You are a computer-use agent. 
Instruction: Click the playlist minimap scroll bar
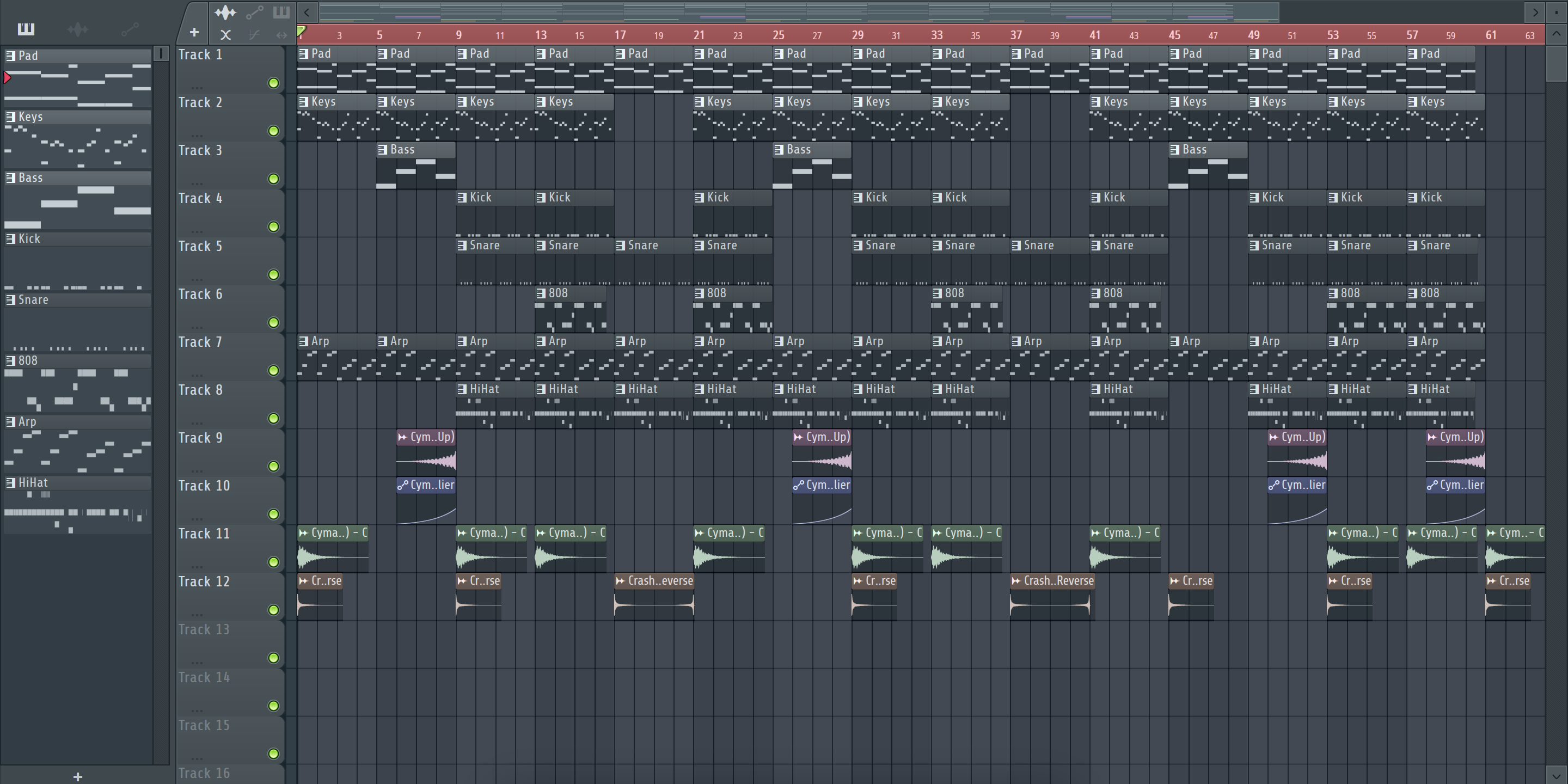(x=799, y=11)
